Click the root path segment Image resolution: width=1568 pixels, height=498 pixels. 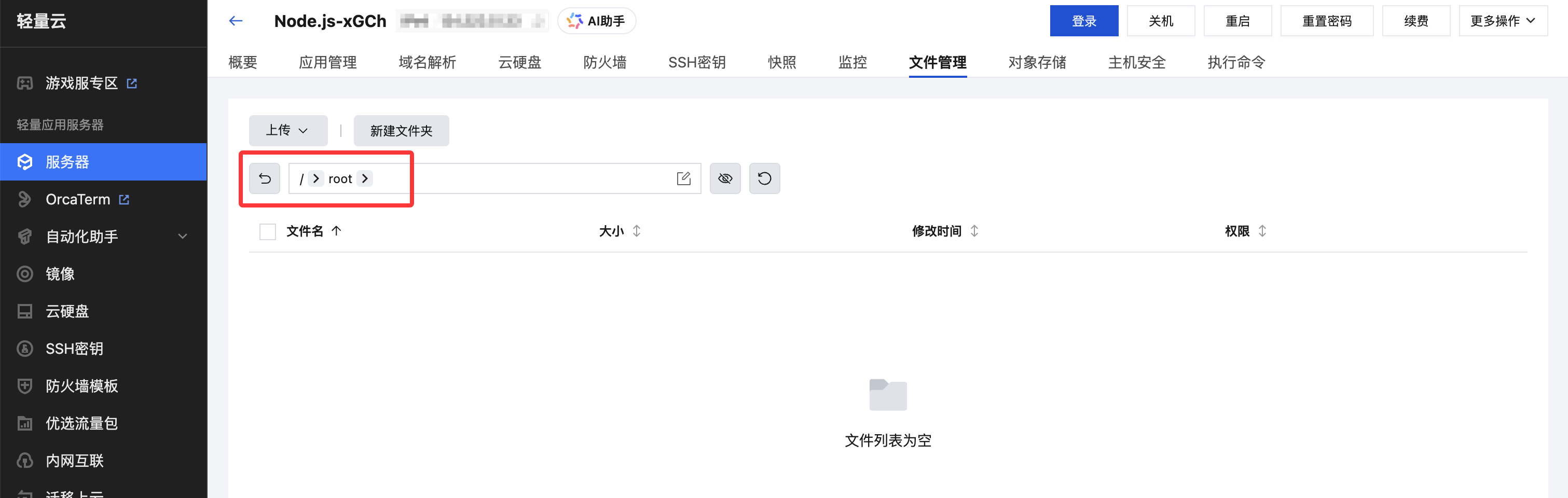pyautogui.click(x=340, y=179)
